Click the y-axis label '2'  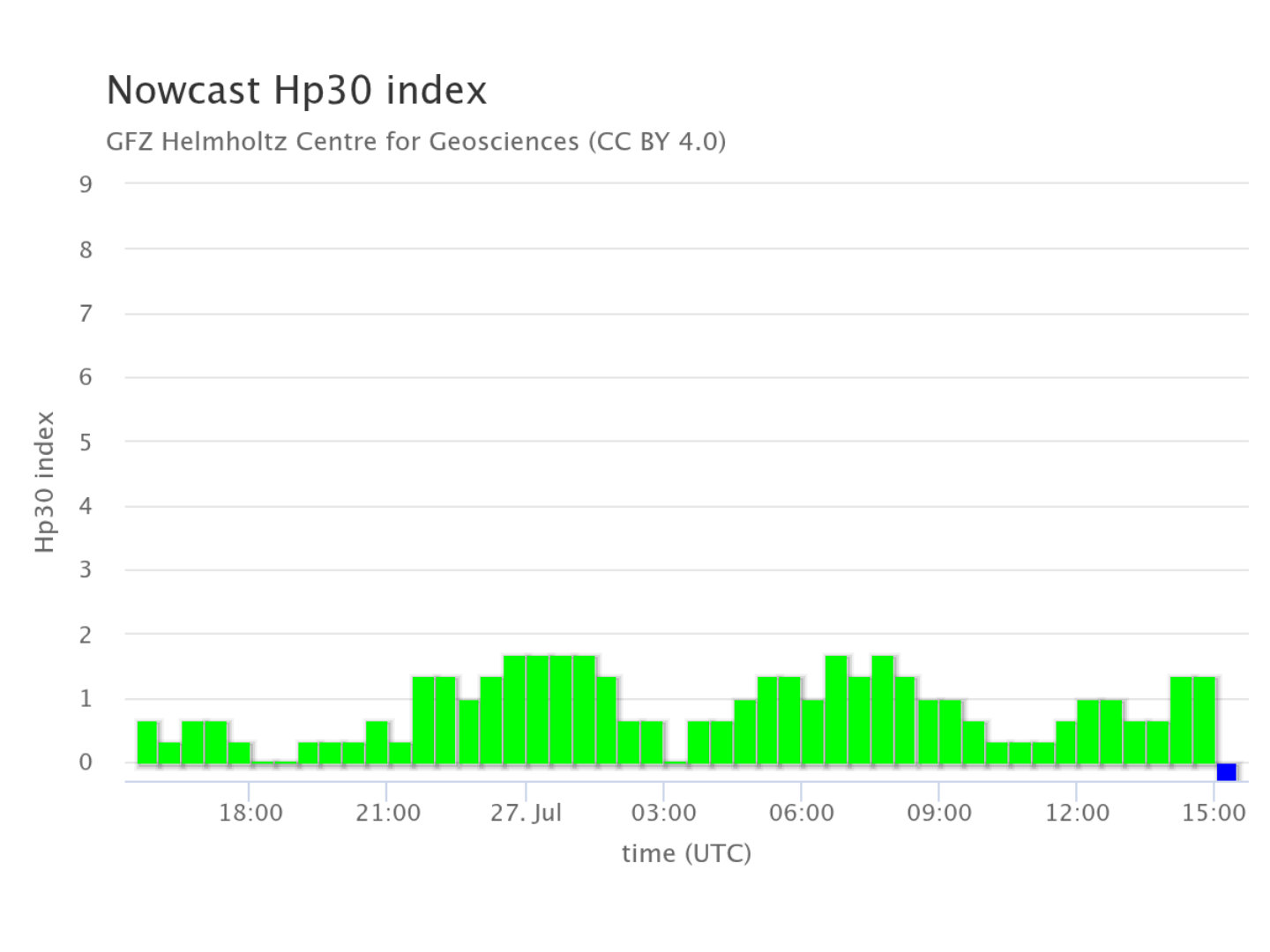[86, 635]
